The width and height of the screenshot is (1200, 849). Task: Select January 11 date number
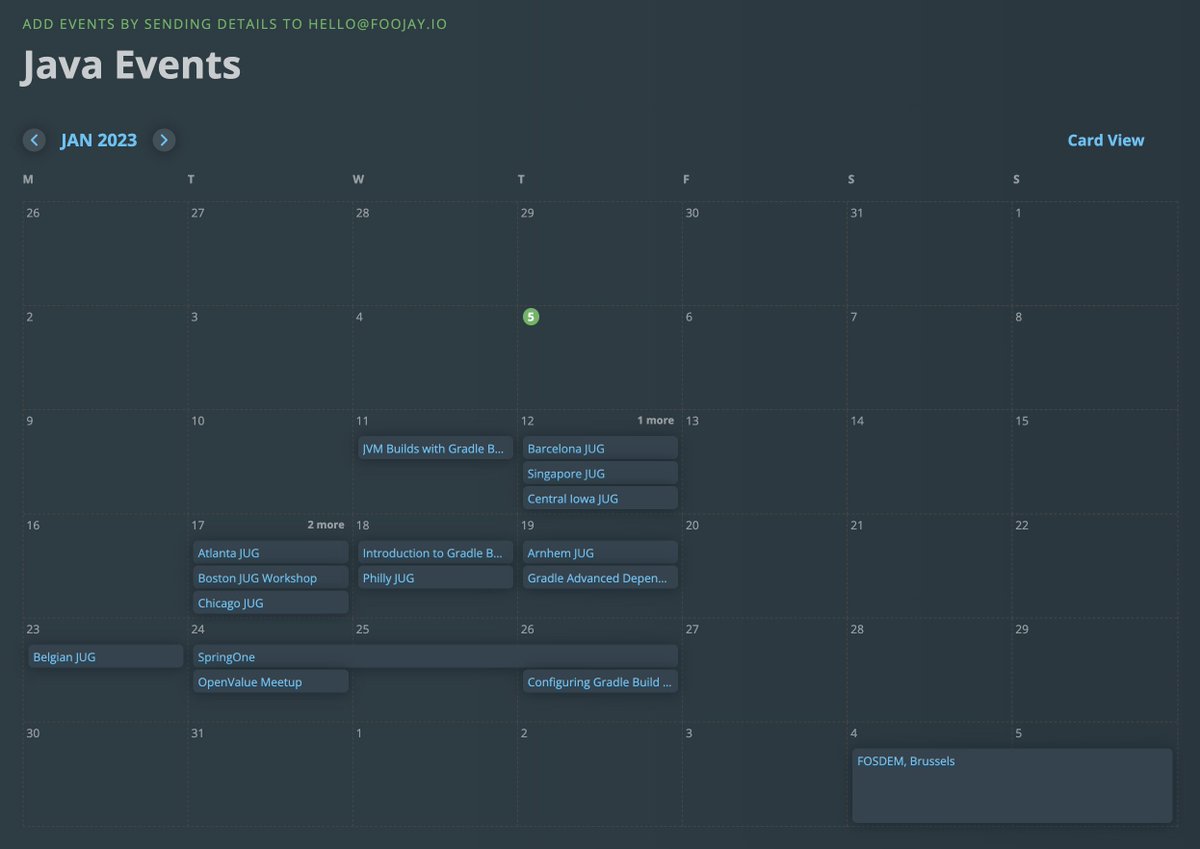pyautogui.click(x=362, y=420)
